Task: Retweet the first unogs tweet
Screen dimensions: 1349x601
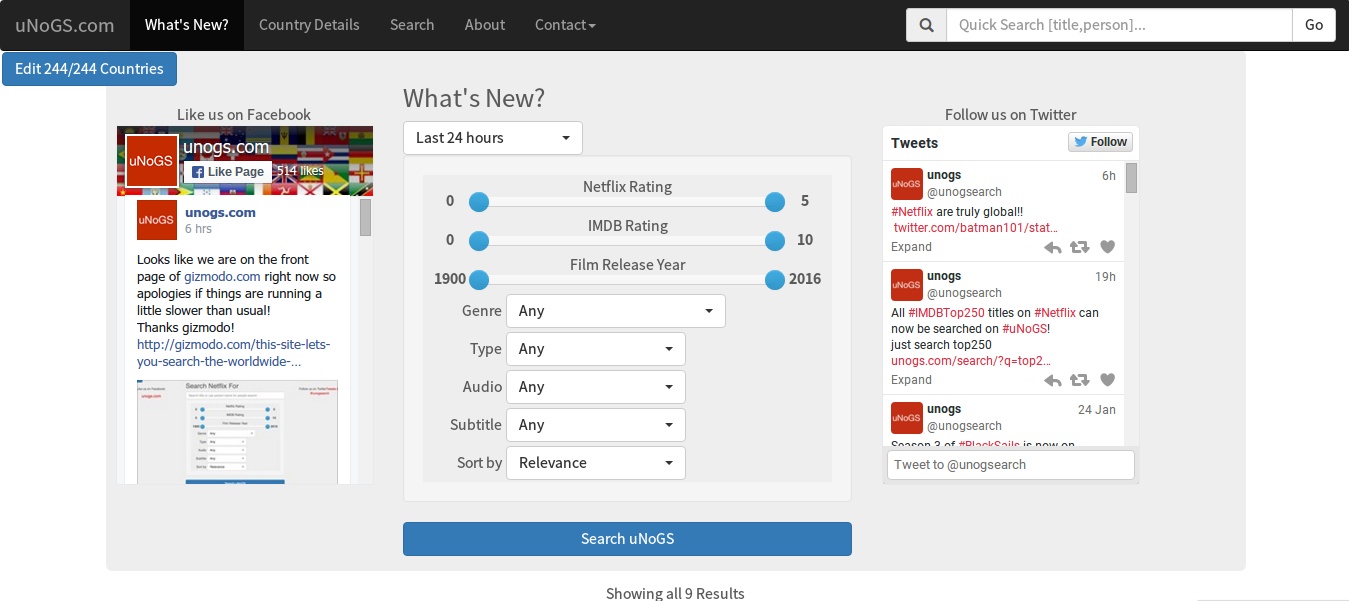Action: tap(1079, 247)
